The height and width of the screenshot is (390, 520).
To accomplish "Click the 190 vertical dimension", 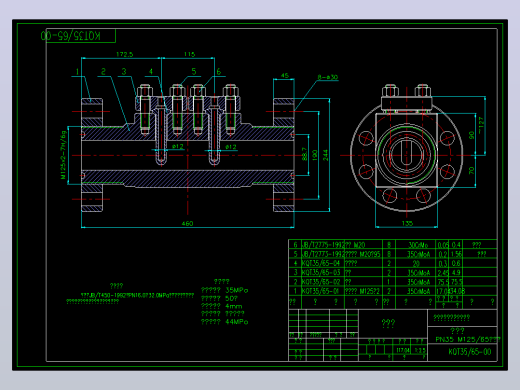I will coord(315,155).
